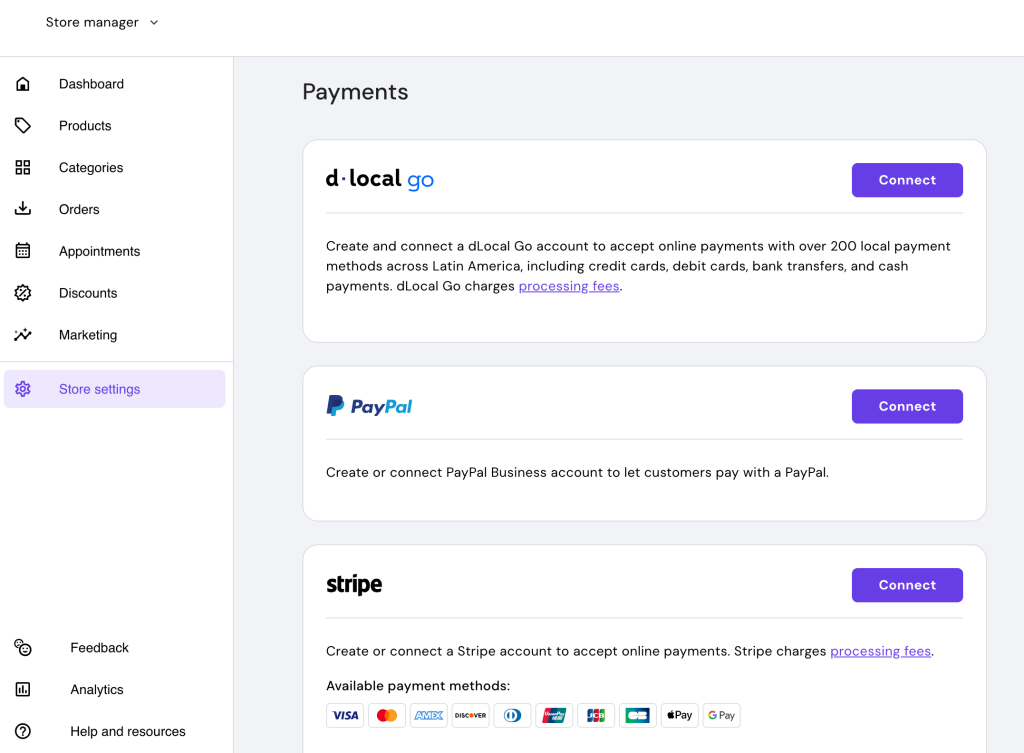Image resolution: width=1024 pixels, height=753 pixels.
Task: Select the Dashboard home icon
Action: point(22,84)
